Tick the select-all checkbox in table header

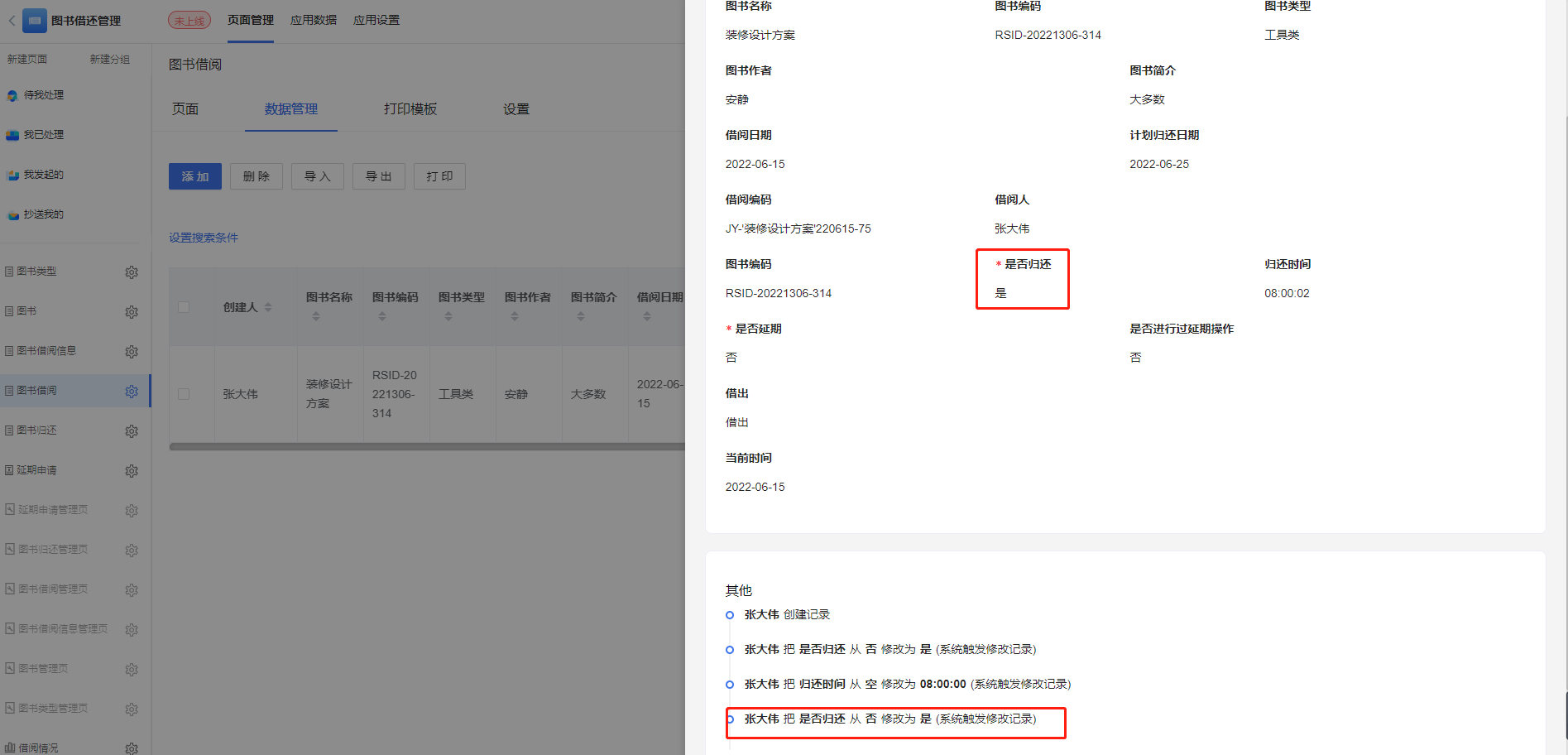(x=184, y=307)
